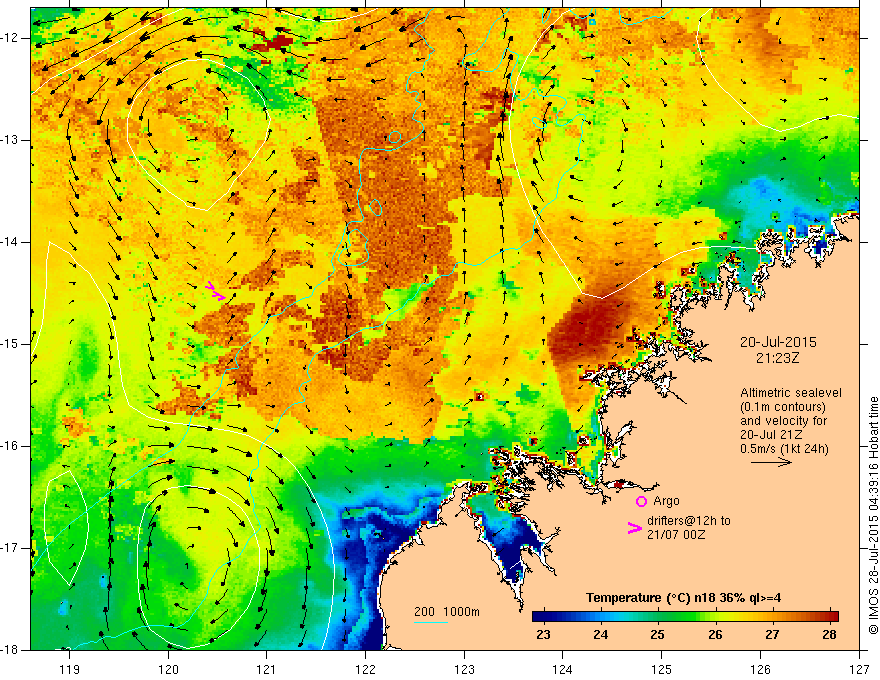This screenshot has height=680, width=880.
Task: Click the latitude axis label -14
Action: (x=11, y=242)
